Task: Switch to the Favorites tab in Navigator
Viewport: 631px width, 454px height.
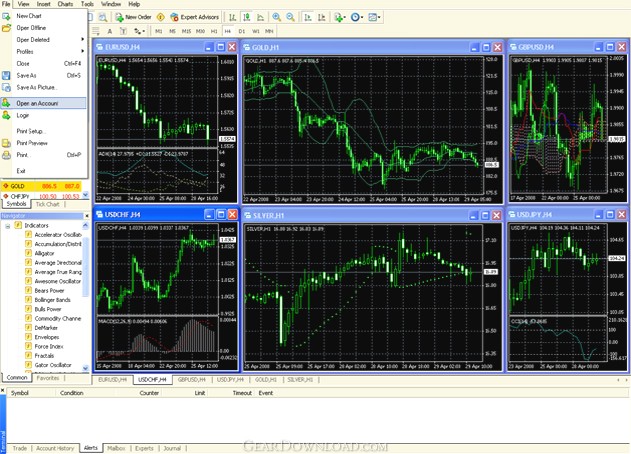Action: (x=48, y=378)
